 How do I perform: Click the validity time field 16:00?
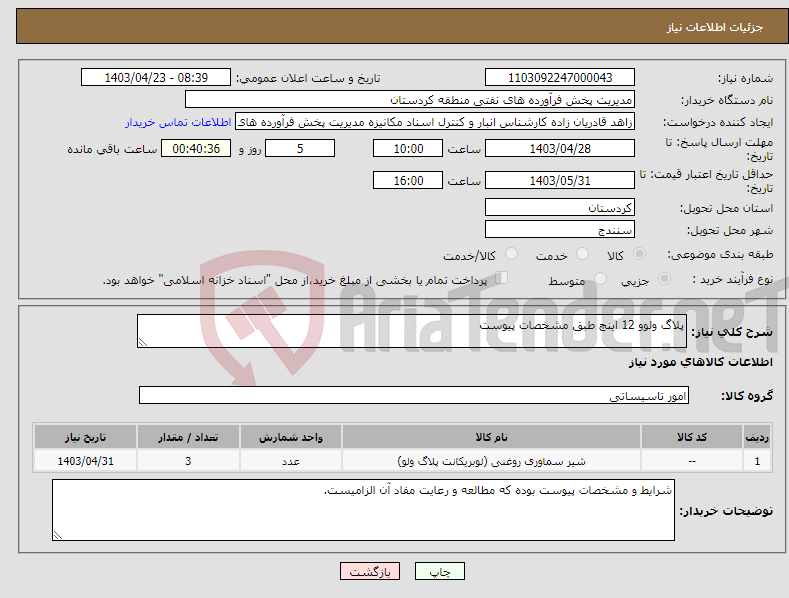(x=408, y=180)
